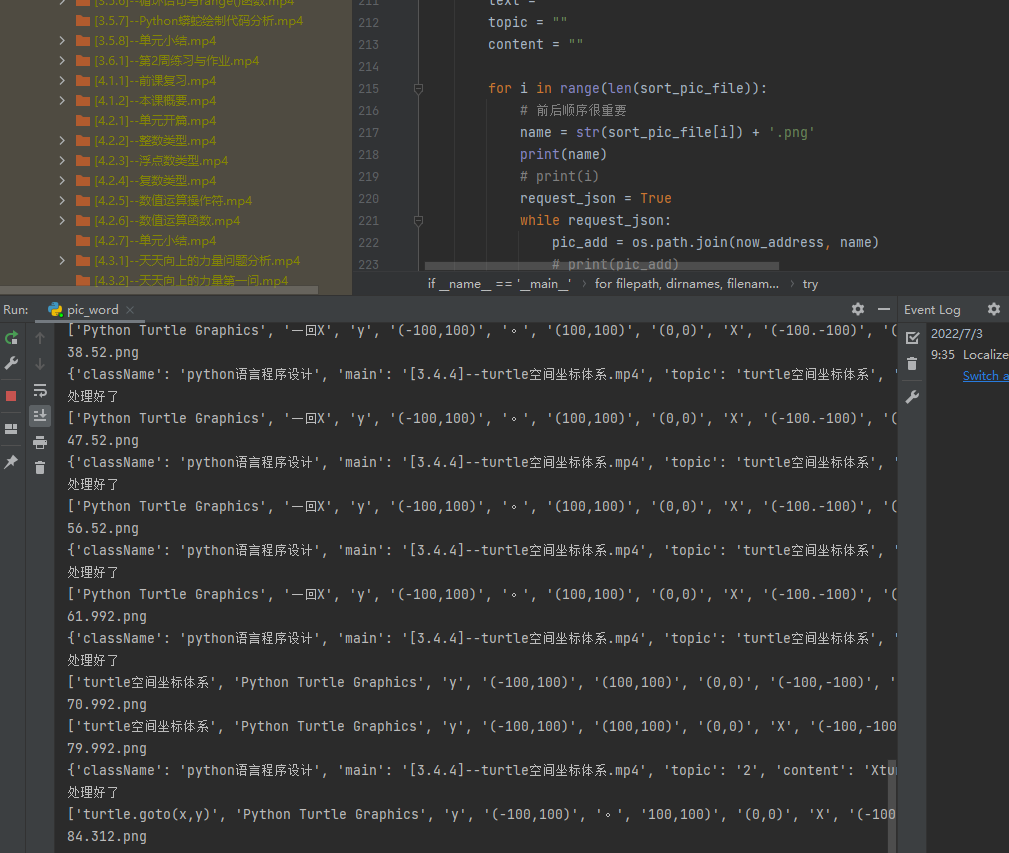Screen dimensions: 1009x853
Task: Click the 79.992.png console output line
Action: coord(107,749)
